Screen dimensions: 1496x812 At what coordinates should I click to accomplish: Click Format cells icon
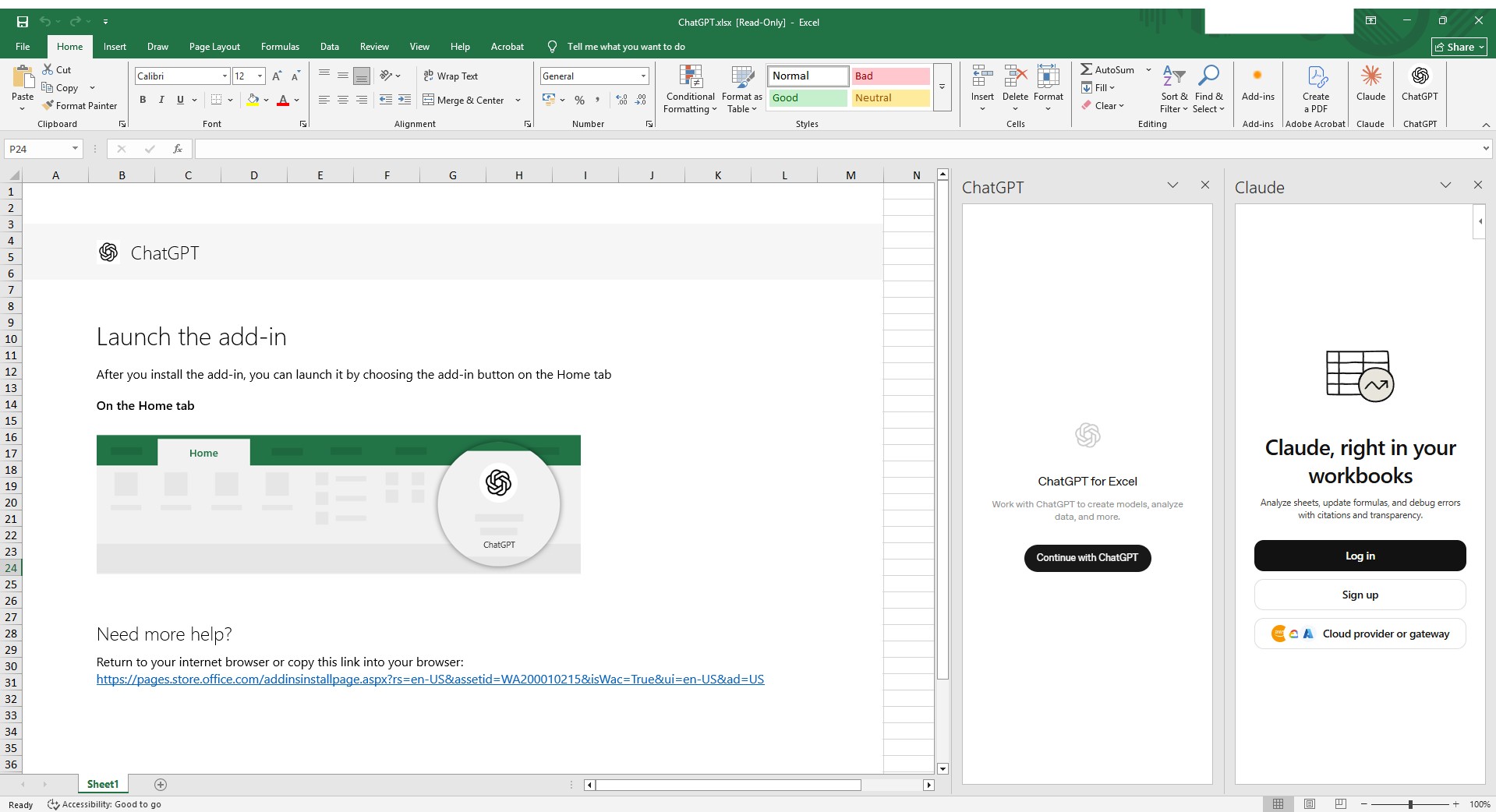1049,76
